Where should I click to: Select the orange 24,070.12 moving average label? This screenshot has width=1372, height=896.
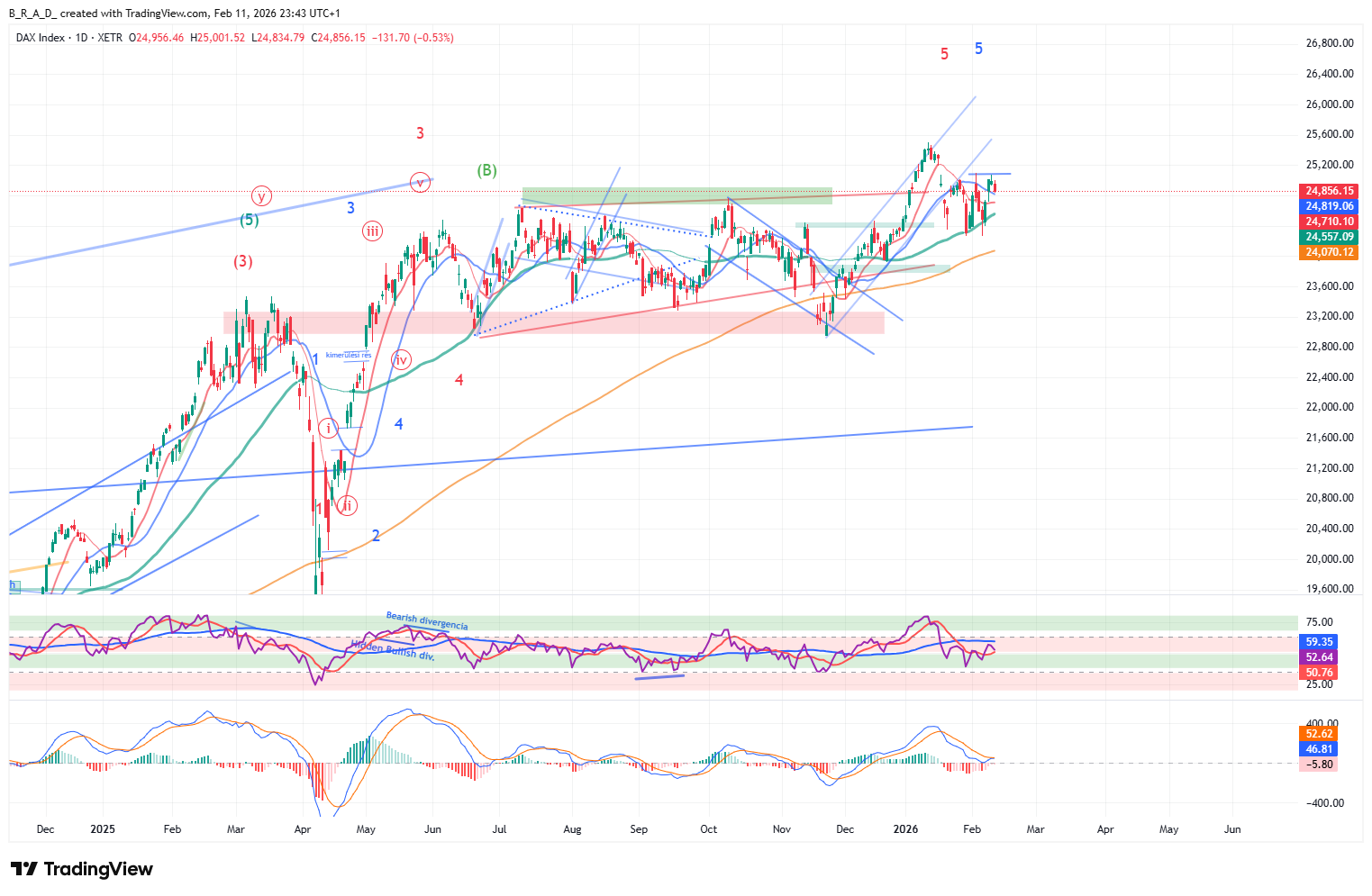click(1330, 252)
